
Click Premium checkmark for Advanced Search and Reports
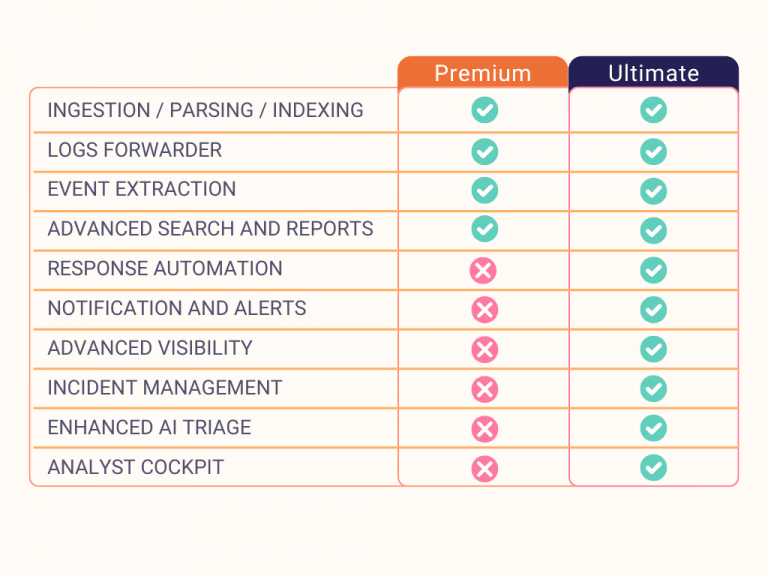click(484, 229)
